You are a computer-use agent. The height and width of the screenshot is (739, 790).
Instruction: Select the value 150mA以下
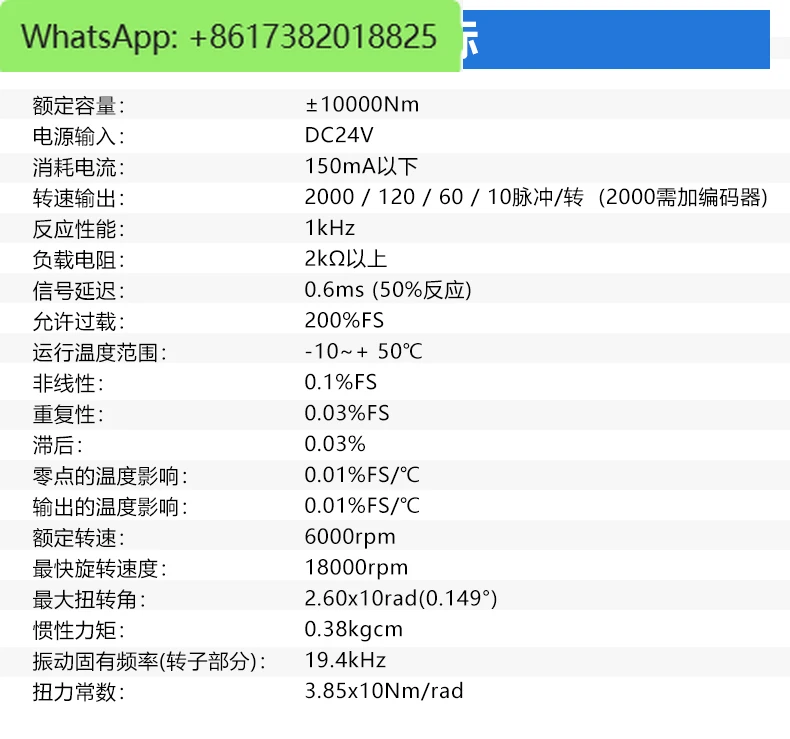coord(361,166)
